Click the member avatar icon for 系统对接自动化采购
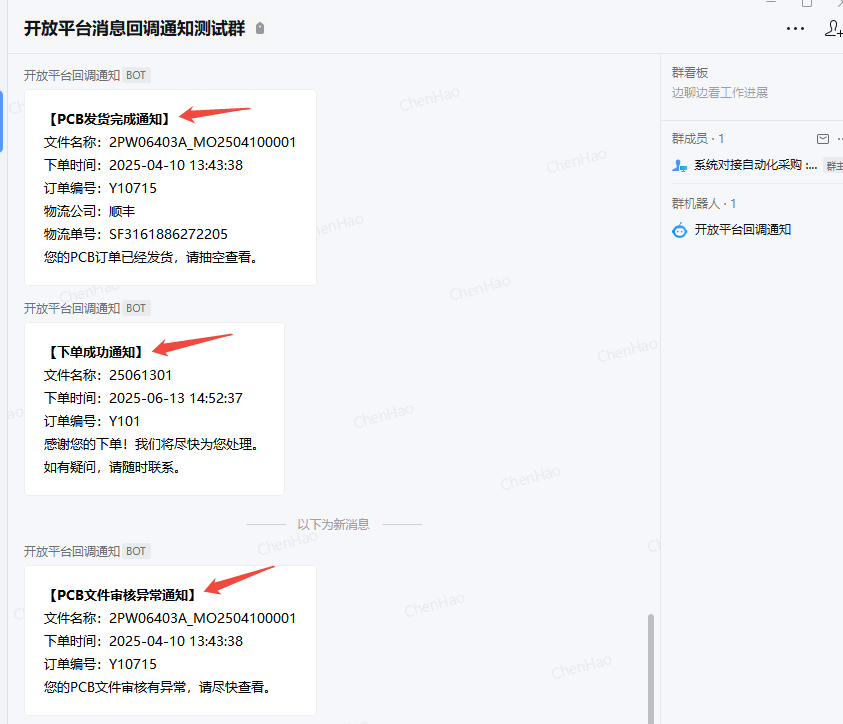Screen dimensions: 843x724 coord(680,165)
